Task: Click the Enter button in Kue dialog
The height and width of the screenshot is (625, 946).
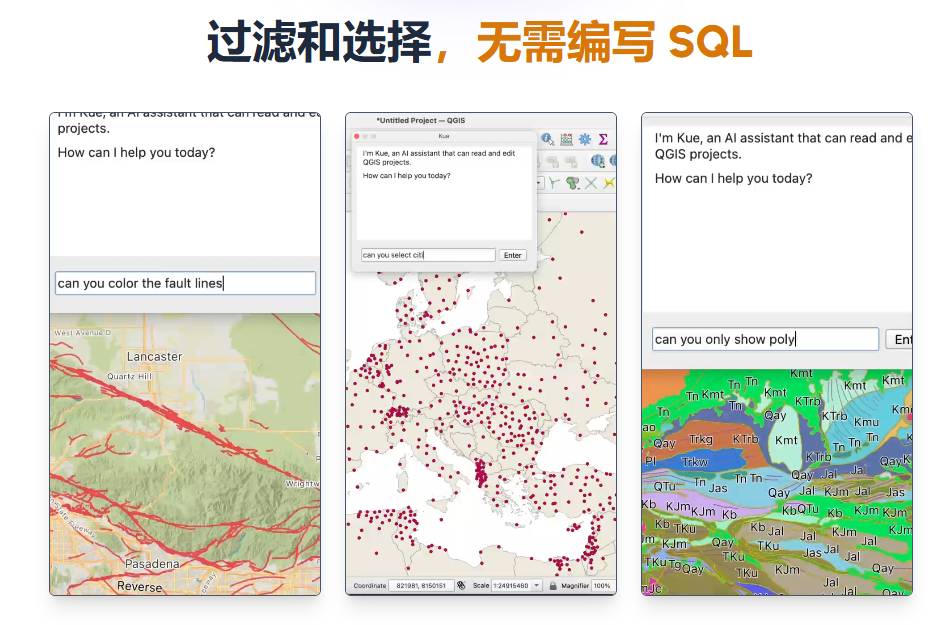Action: pyautogui.click(x=512, y=255)
